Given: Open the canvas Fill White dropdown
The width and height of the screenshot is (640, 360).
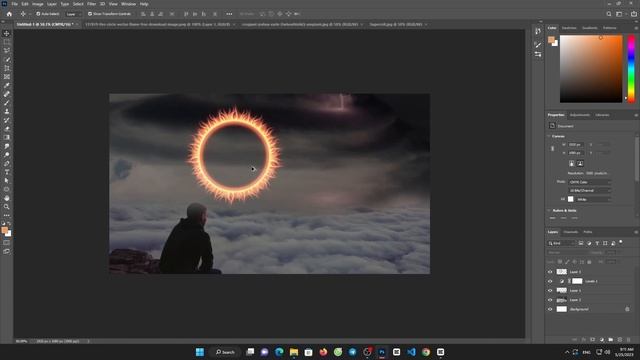Looking at the screenshot, I should point(593,199).
